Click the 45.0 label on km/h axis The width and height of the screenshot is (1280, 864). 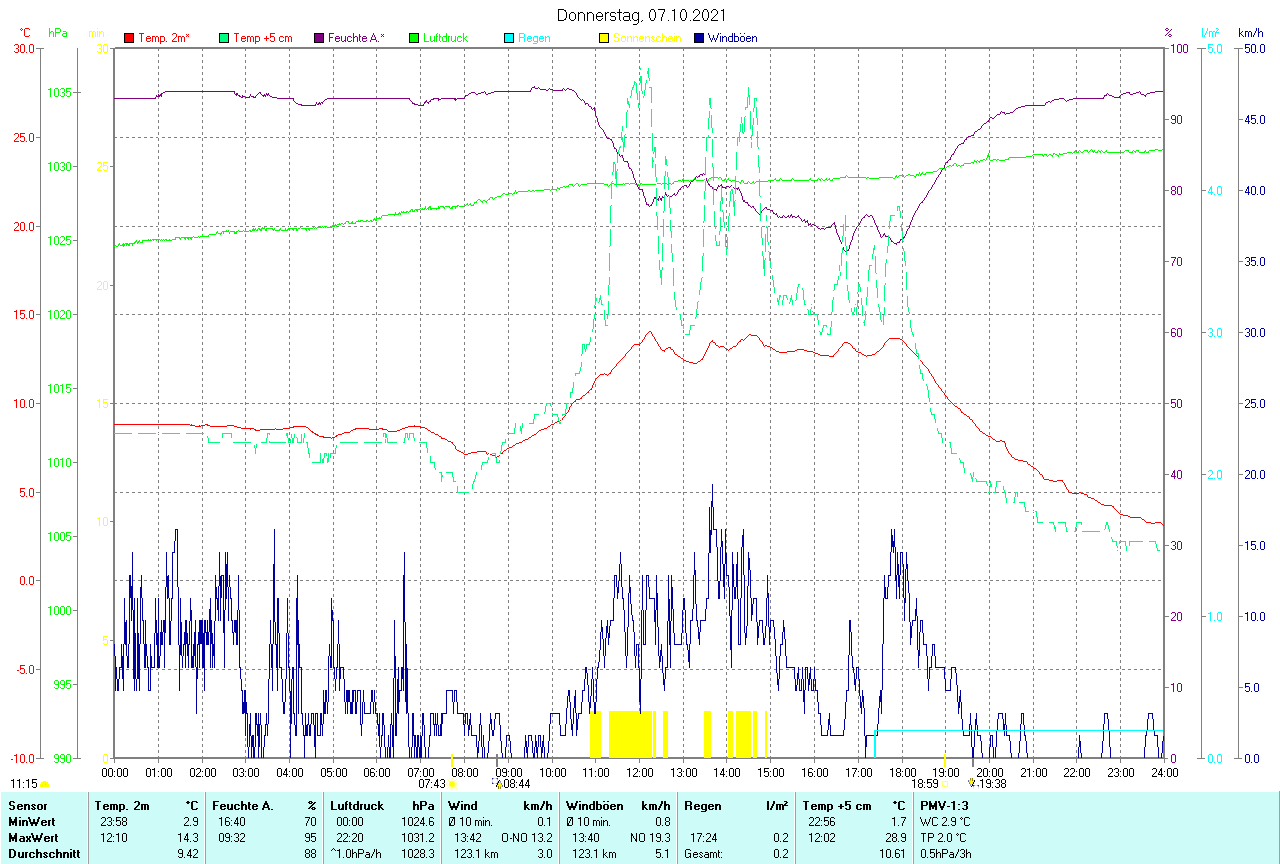click(1253, 120)
